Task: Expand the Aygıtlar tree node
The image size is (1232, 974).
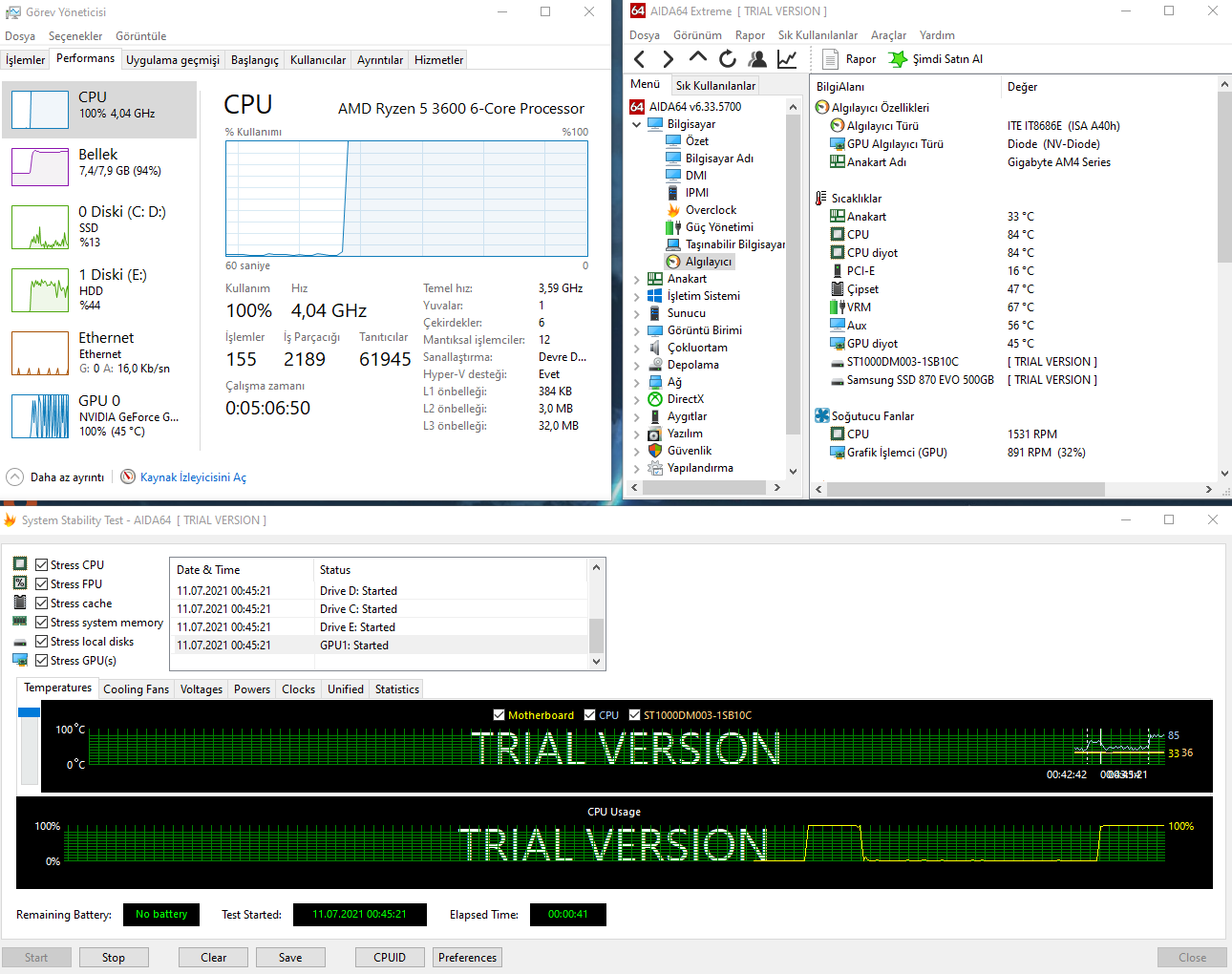Action: coord(637,416)
